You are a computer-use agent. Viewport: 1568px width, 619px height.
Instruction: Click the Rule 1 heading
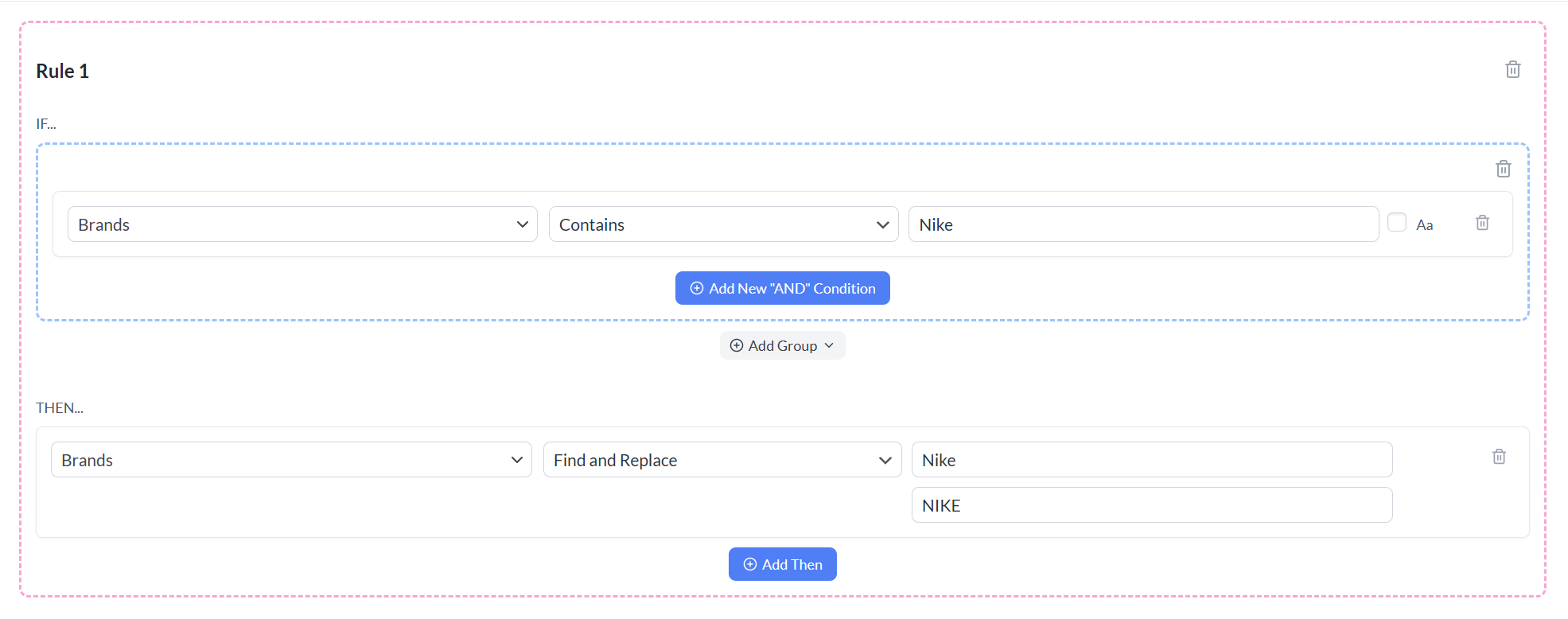click(x=63, y=71)
